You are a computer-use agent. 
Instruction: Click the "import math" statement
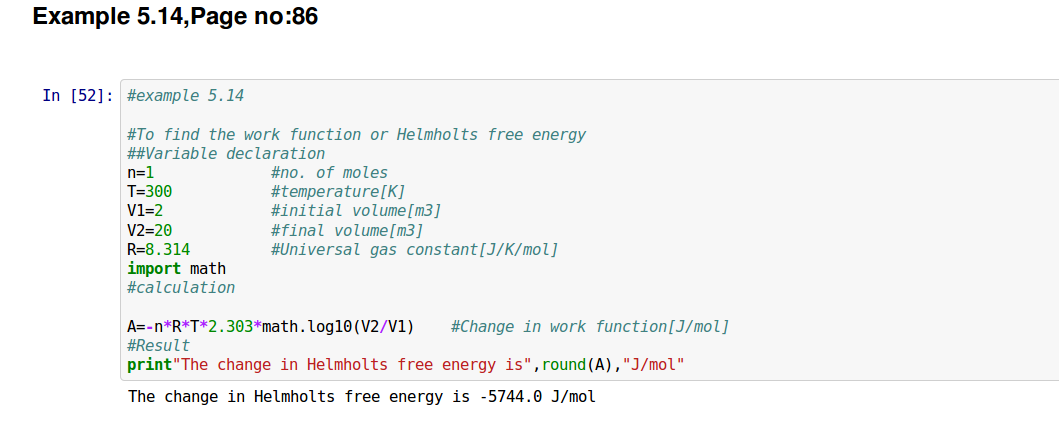point(177,268)
